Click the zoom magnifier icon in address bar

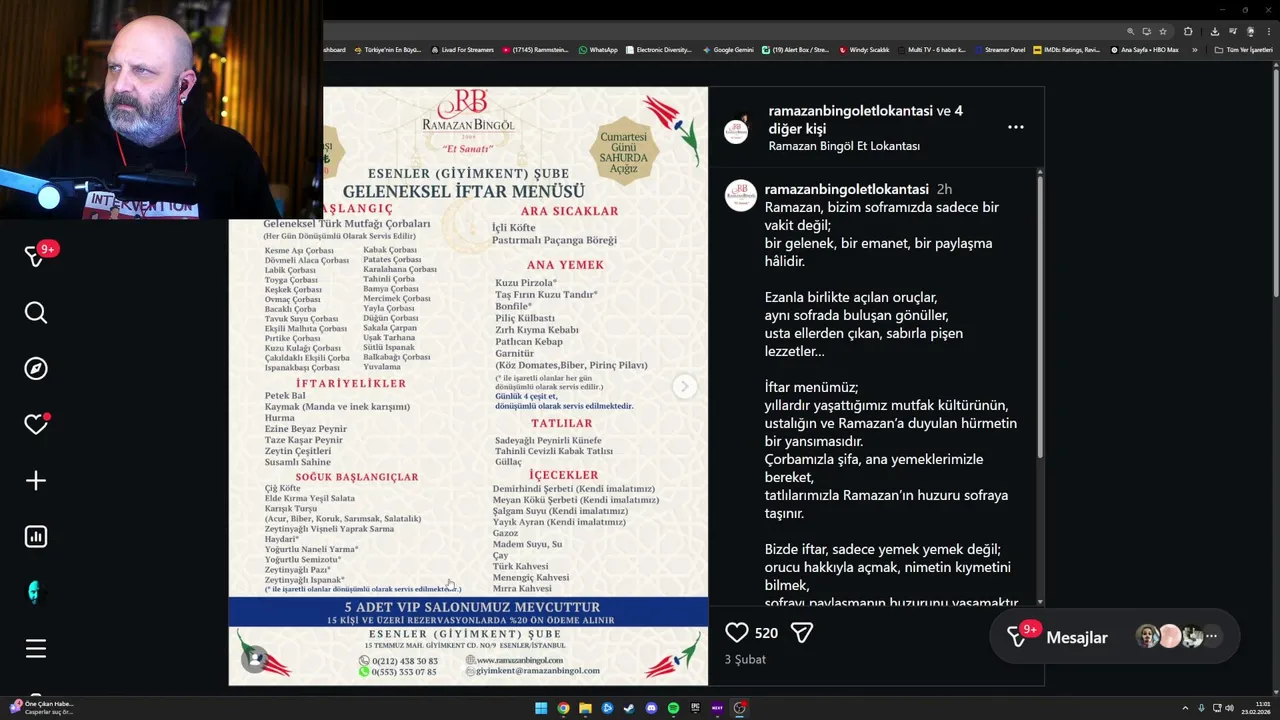[1131, 31]
